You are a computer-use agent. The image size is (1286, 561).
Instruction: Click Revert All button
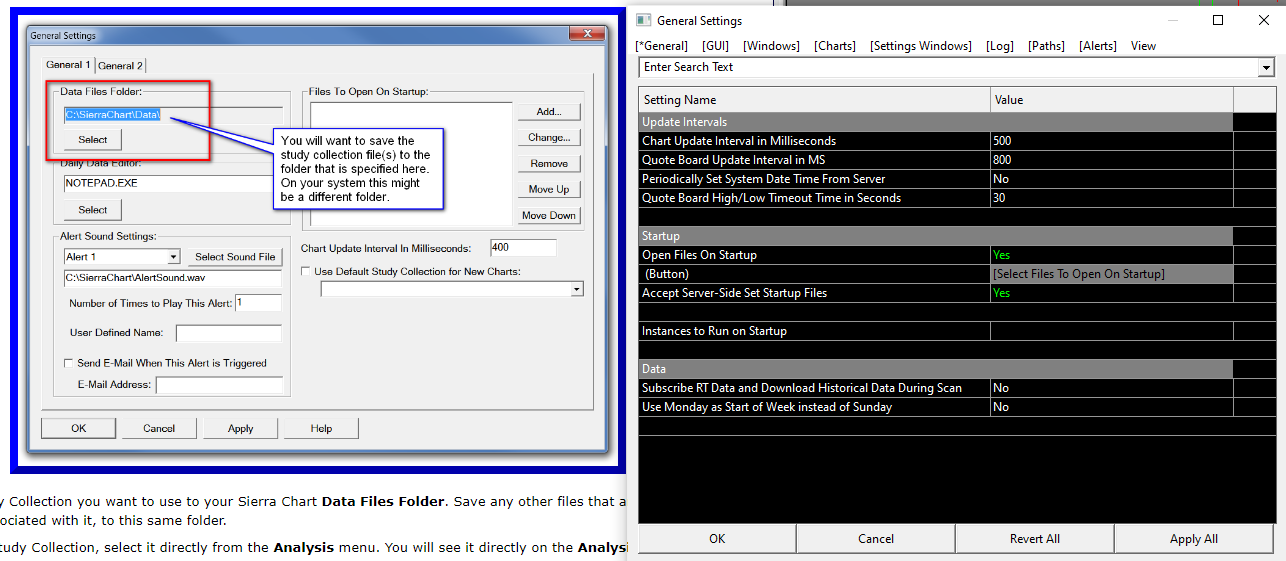point(1035,538)
